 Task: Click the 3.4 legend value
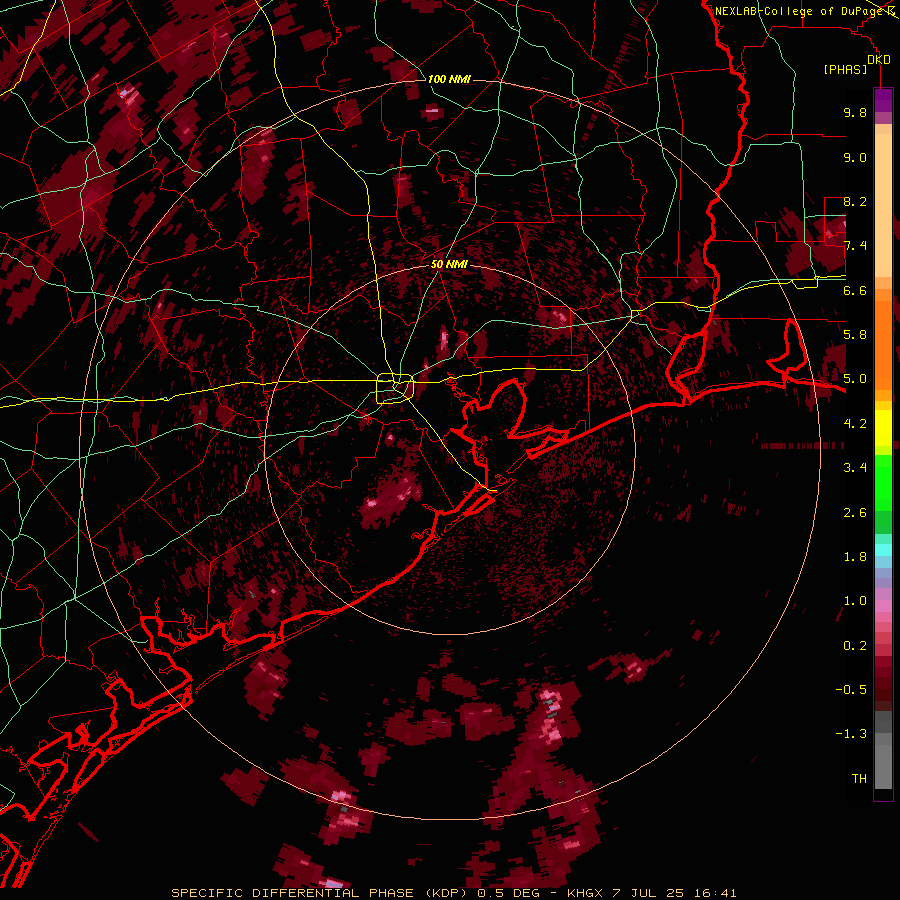point(855,468)
